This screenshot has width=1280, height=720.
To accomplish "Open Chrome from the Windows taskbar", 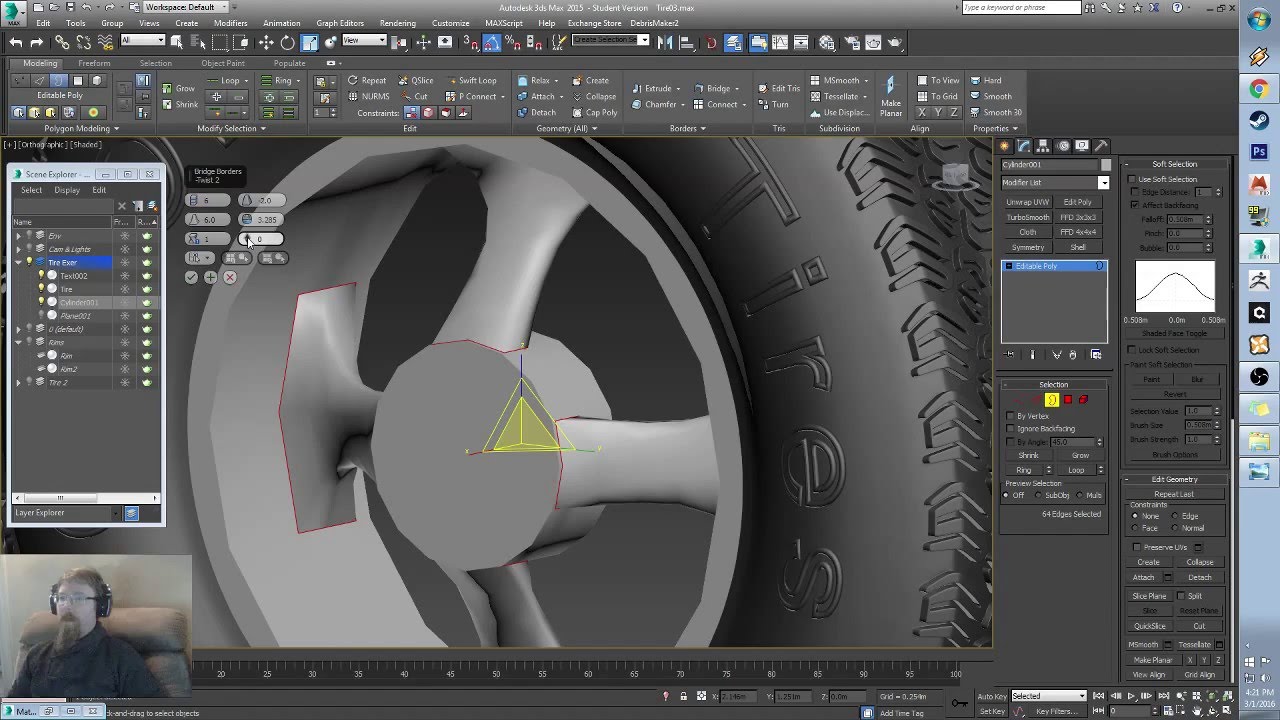I will tap(1259, 89).
